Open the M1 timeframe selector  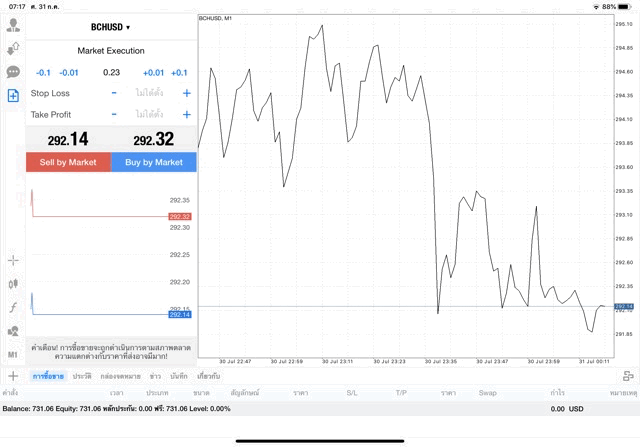(x=13, y=354)
